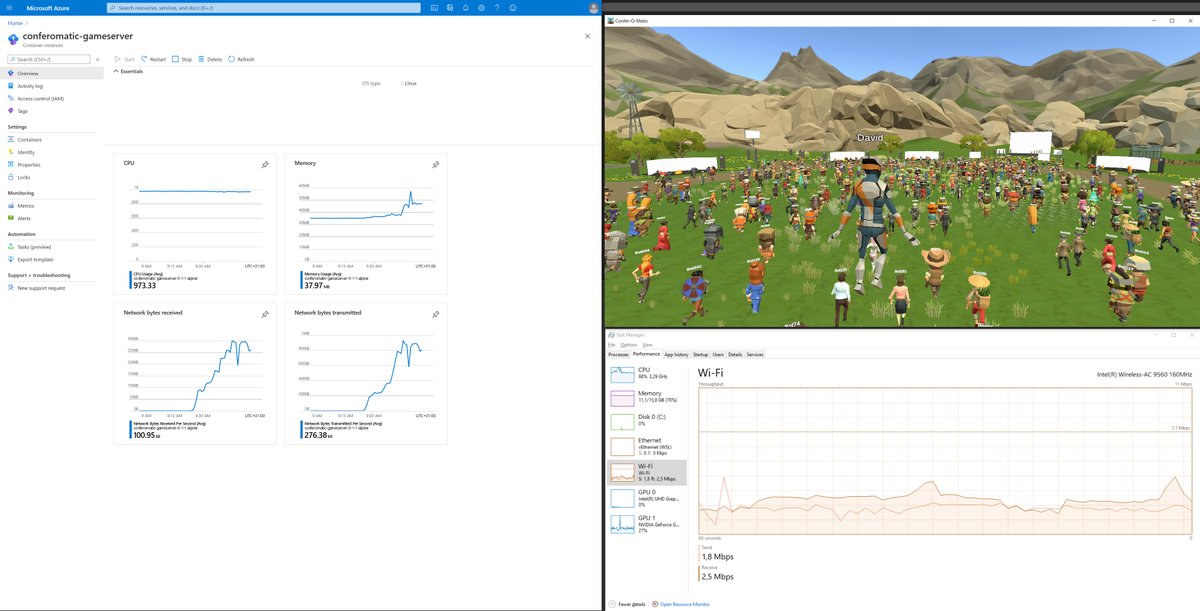Open the Options menu in Task Manager
This screenshot has height=611, width=1200.
629,345
